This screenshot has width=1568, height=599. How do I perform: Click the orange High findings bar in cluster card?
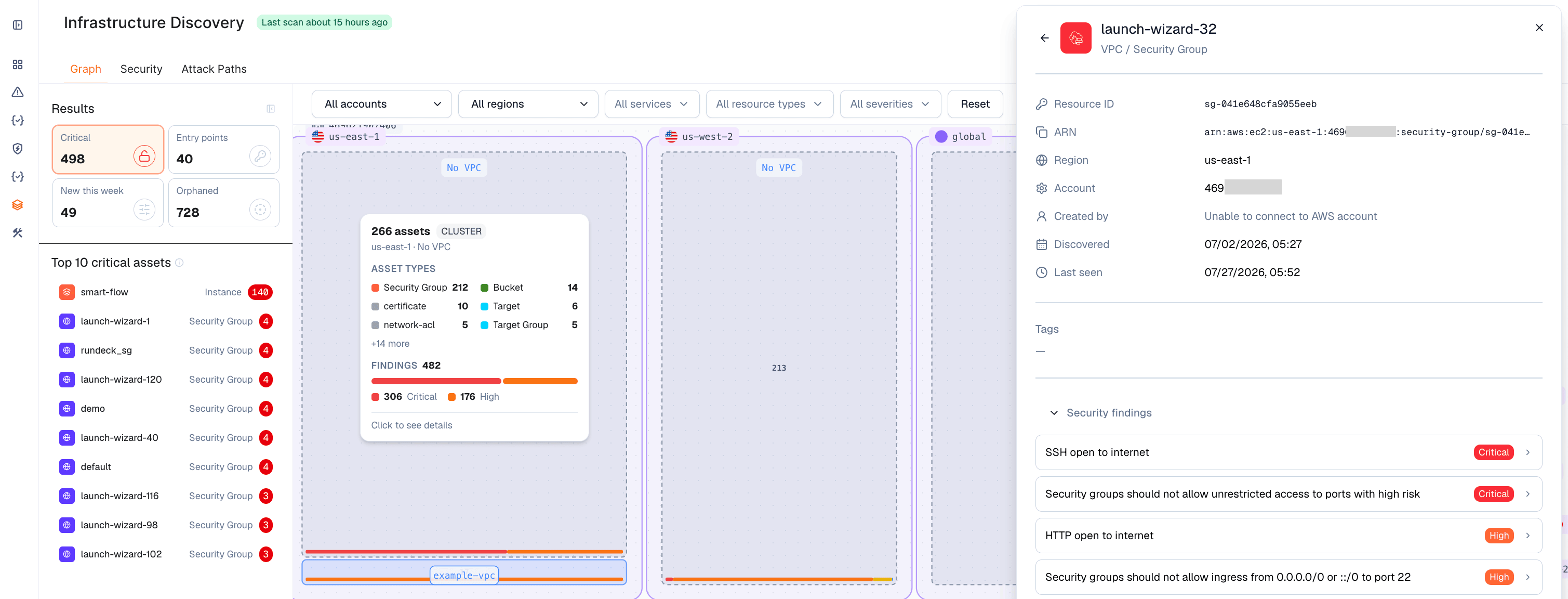540,382
